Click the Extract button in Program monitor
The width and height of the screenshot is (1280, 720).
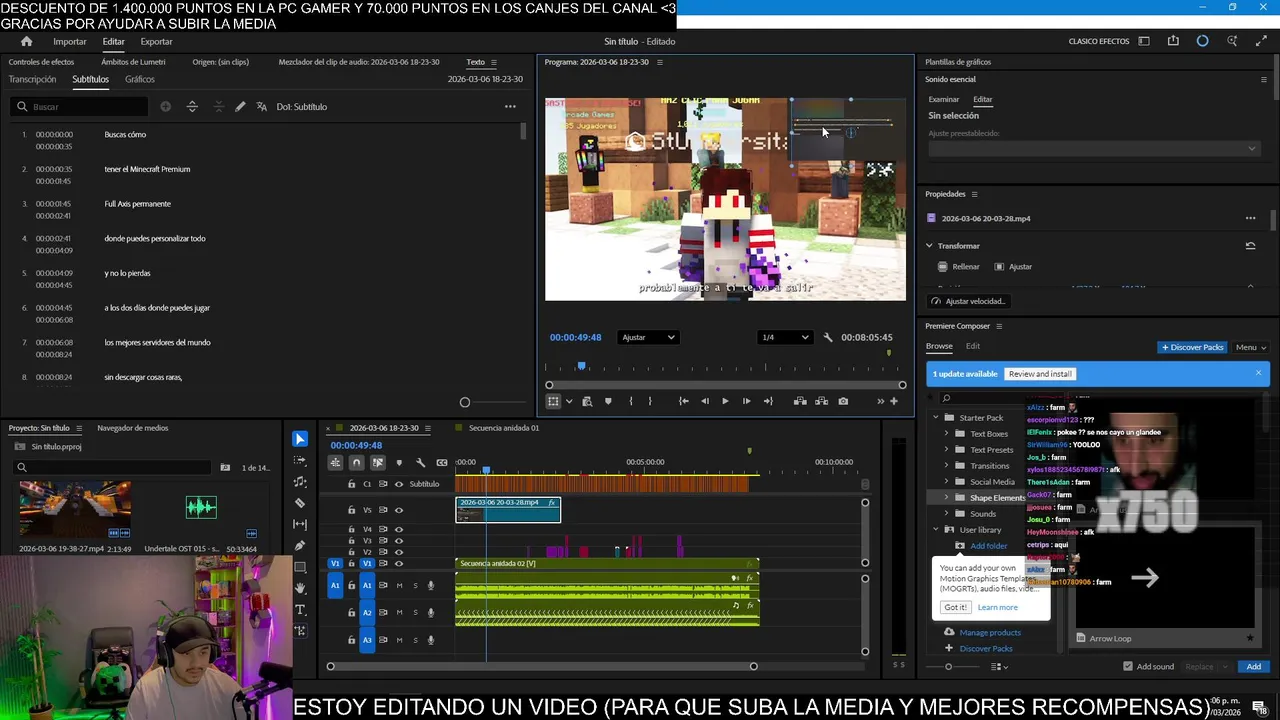821,401
